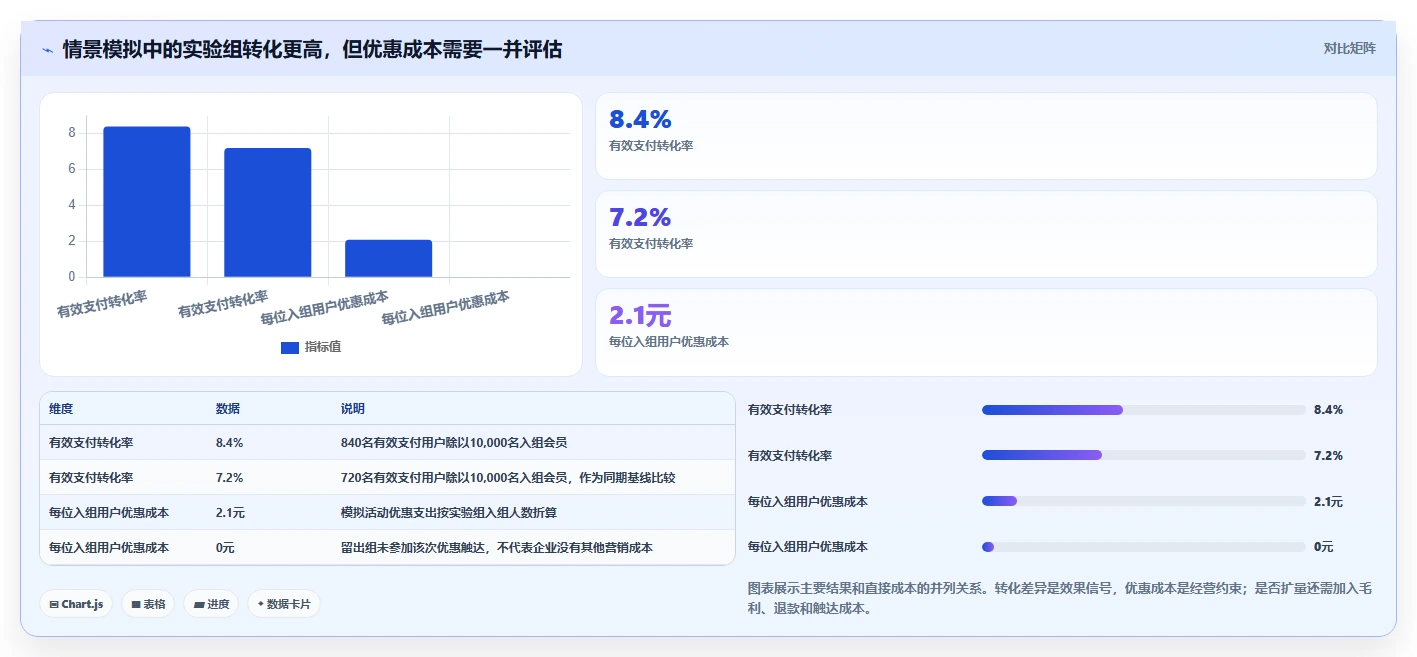Select the 2.1元 cell in the table
The image size is (1417, 657).
pyautogui.click(x=230, y=512)
